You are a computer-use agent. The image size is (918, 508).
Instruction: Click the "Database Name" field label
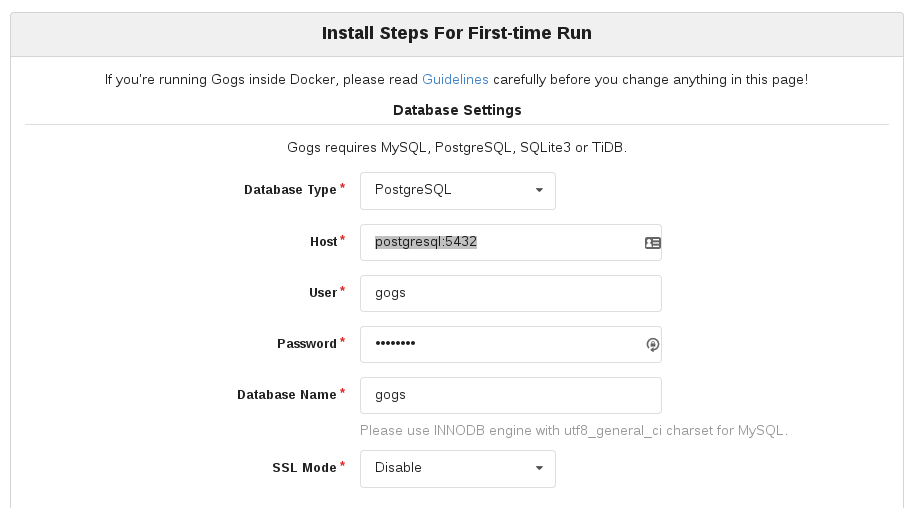click(x=287, y=395)
